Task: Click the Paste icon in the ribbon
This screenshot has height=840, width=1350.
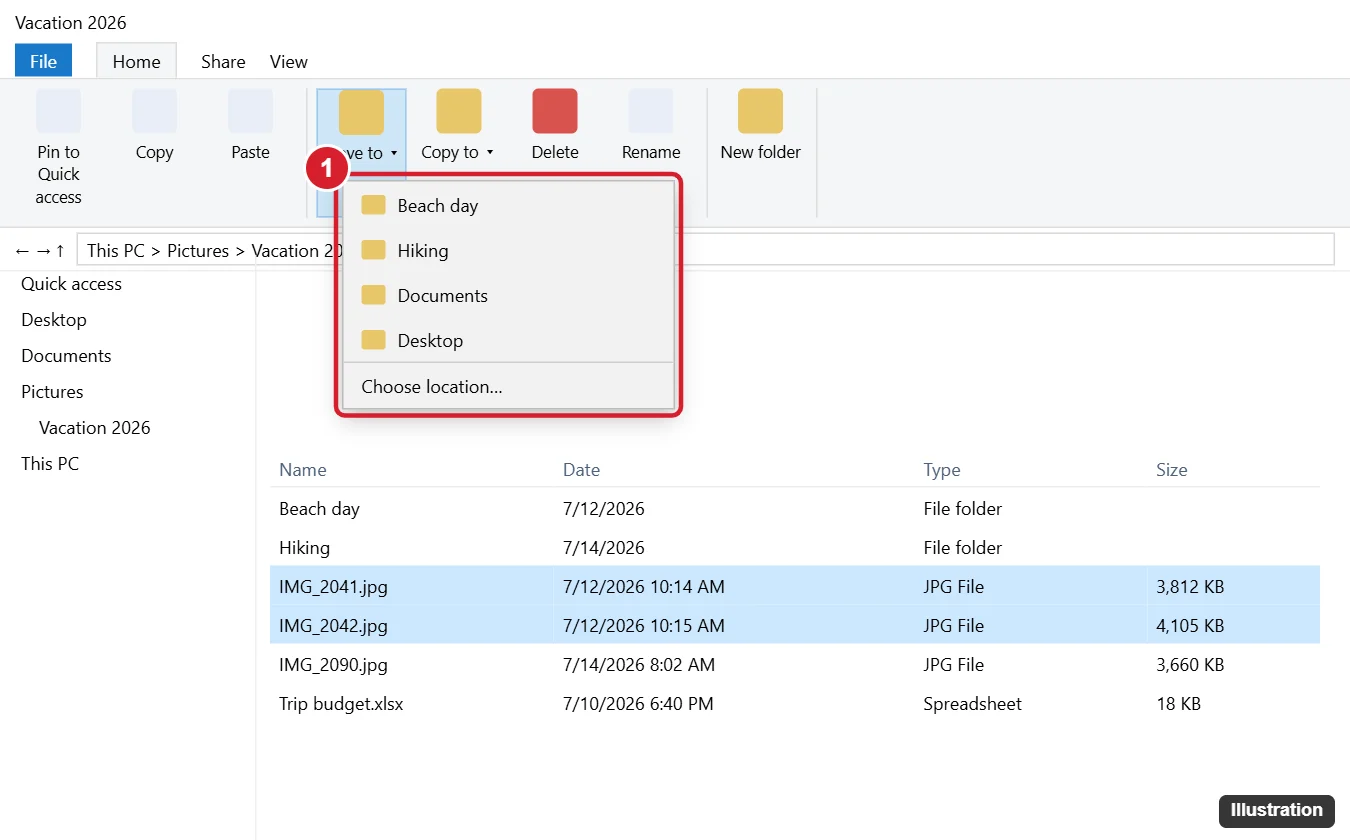Action: pos(250,111)
